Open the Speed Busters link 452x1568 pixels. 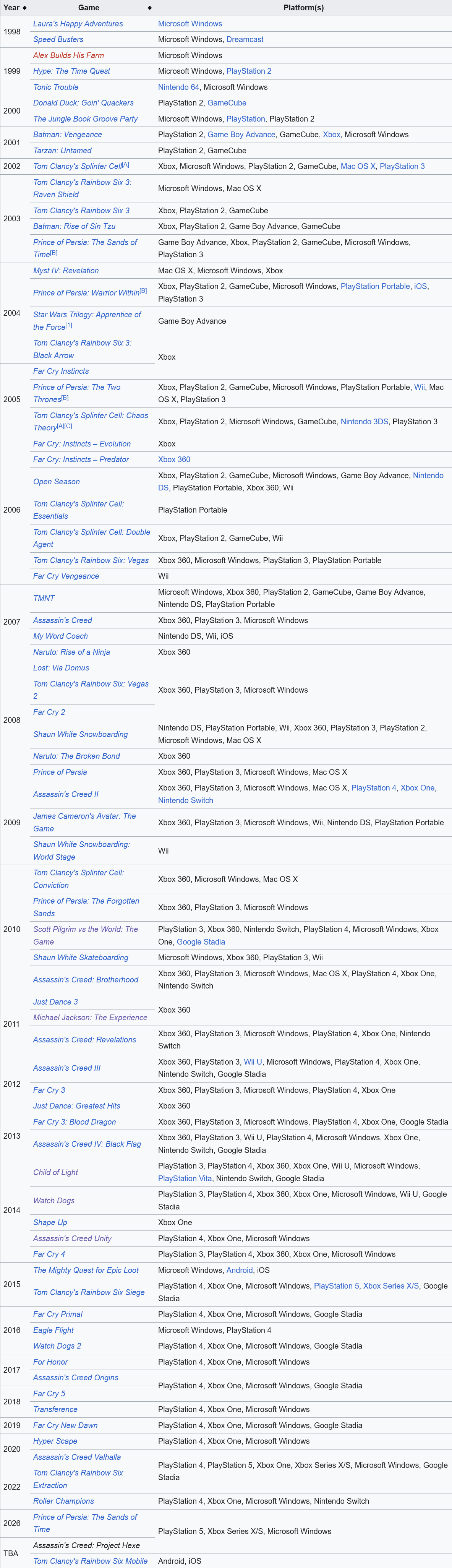click(x=58, y=40)
